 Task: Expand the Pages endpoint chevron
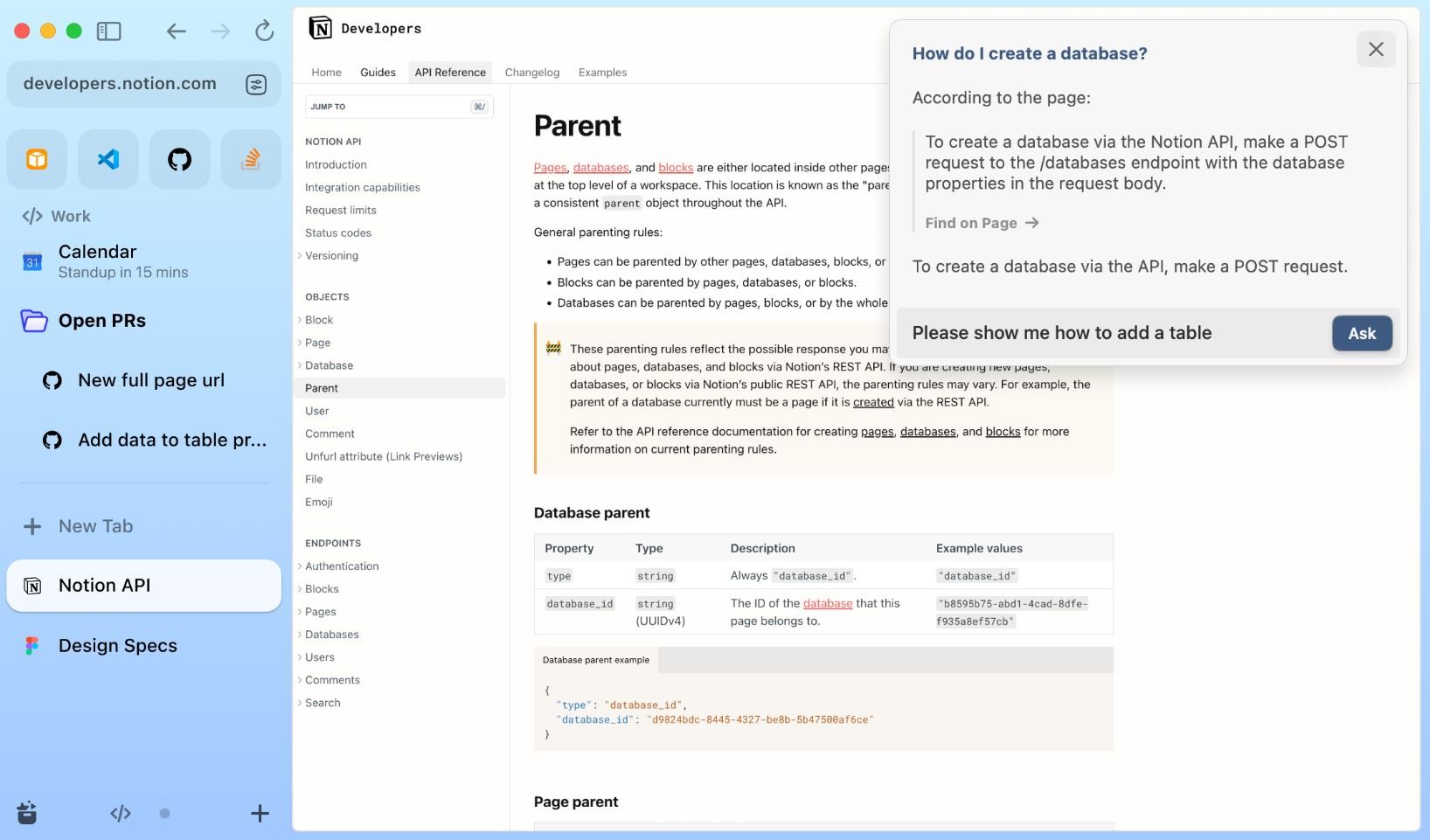point(300,612)
